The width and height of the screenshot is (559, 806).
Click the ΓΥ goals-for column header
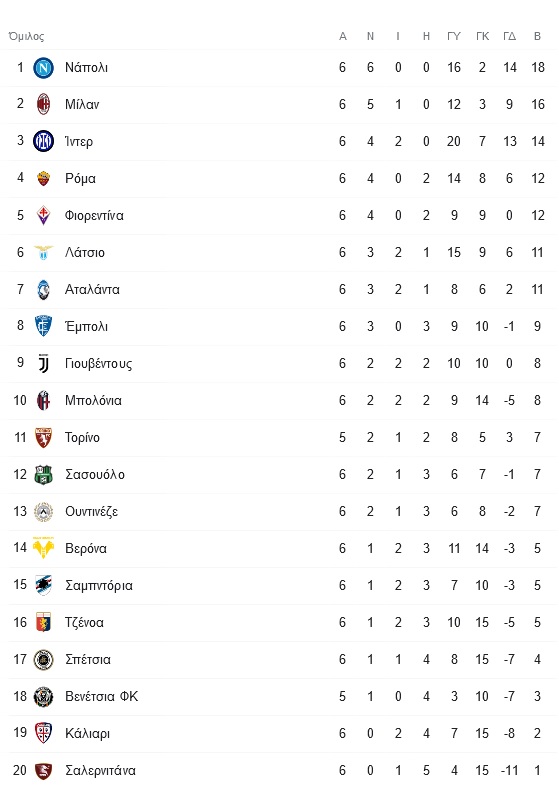click(454, 36)
